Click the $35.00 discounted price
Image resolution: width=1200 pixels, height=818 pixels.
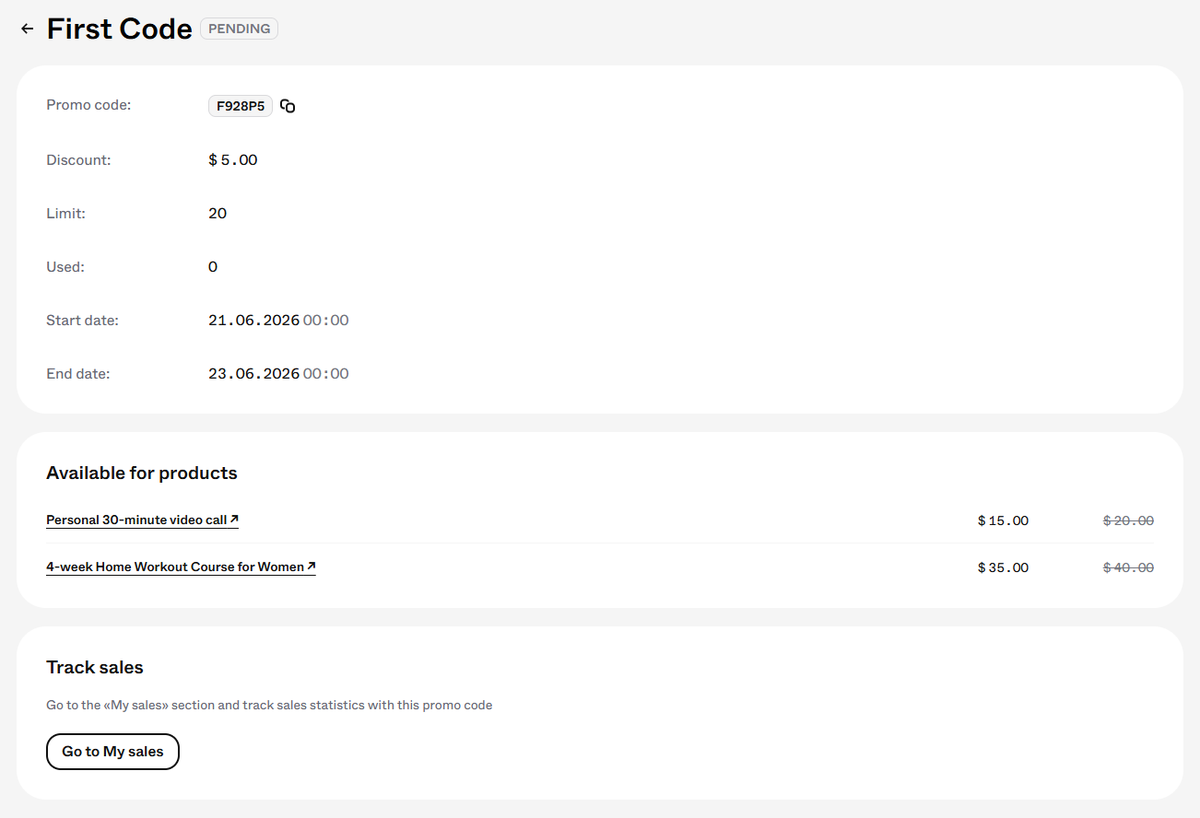click(x=1003, y=567)
